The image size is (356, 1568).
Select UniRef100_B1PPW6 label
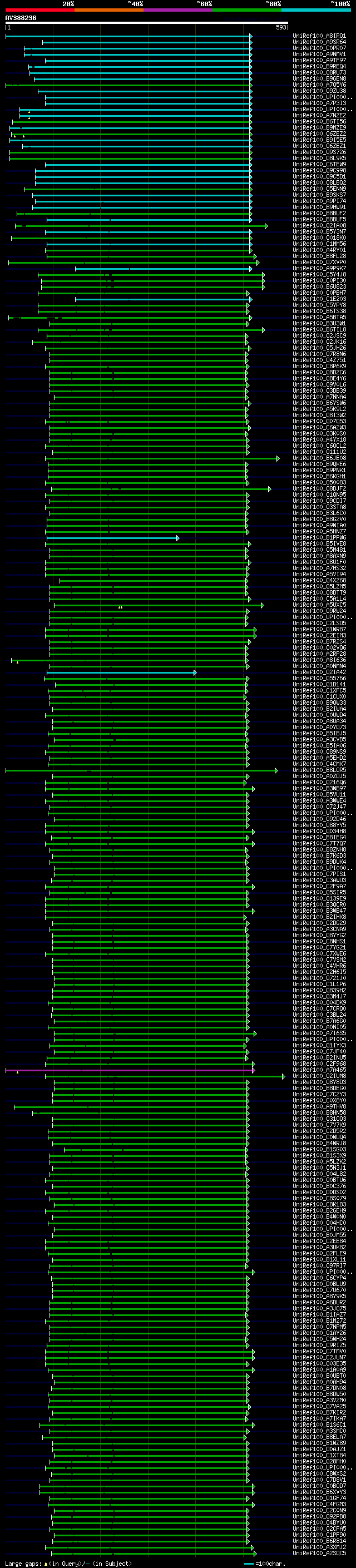point(319,537)
